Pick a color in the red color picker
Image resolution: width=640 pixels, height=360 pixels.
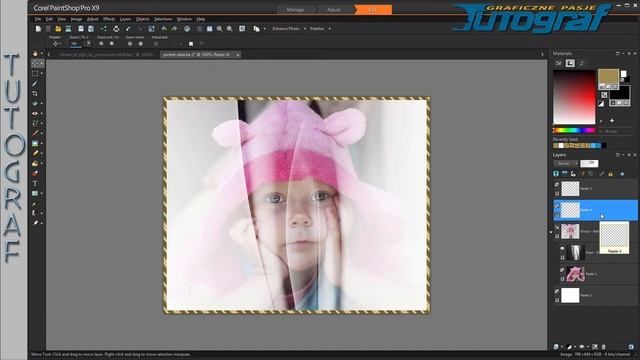pos(574,97)
